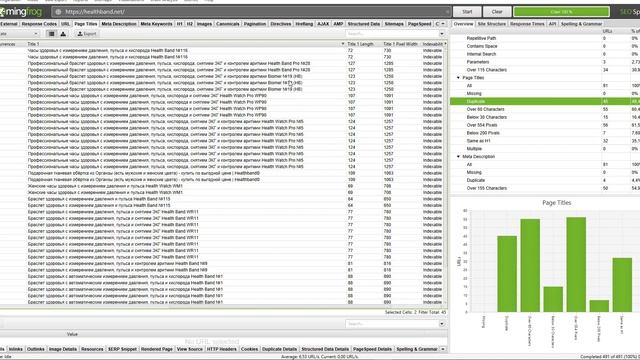This screenshot has width=640, height=360.
Task: Open right panel Spelling & Grammar tab
Action: (581, 24)
